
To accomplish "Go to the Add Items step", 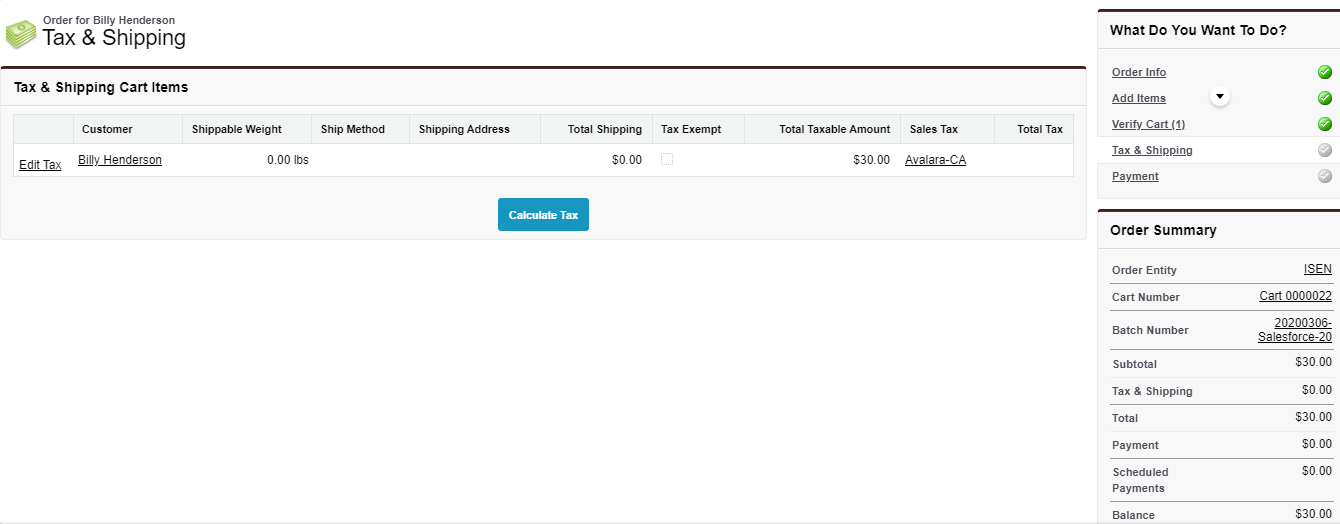I will (x=1138, y=98).
